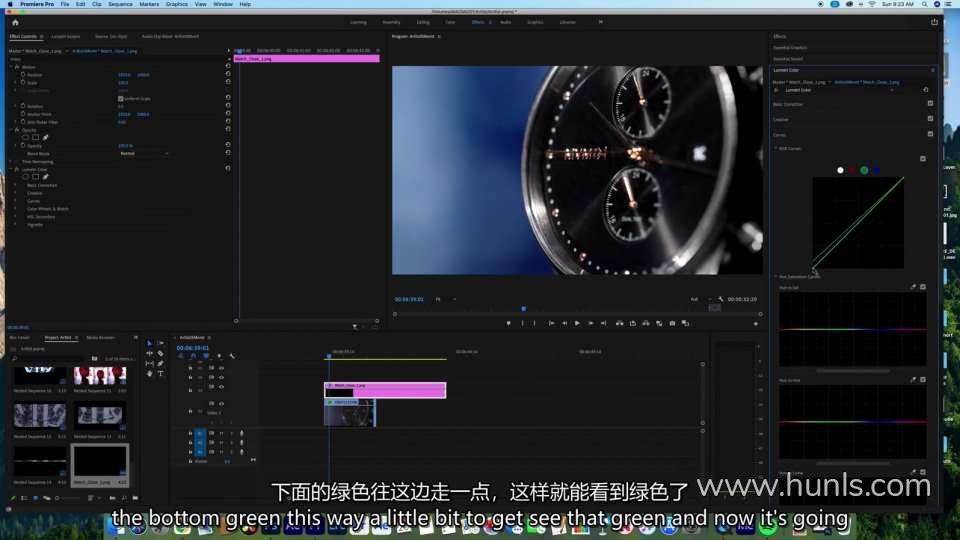The width and height of the screenshot is (960, 540).
Task: Reset the Lumetri Color effect parameter
Action: click(228, 169)
